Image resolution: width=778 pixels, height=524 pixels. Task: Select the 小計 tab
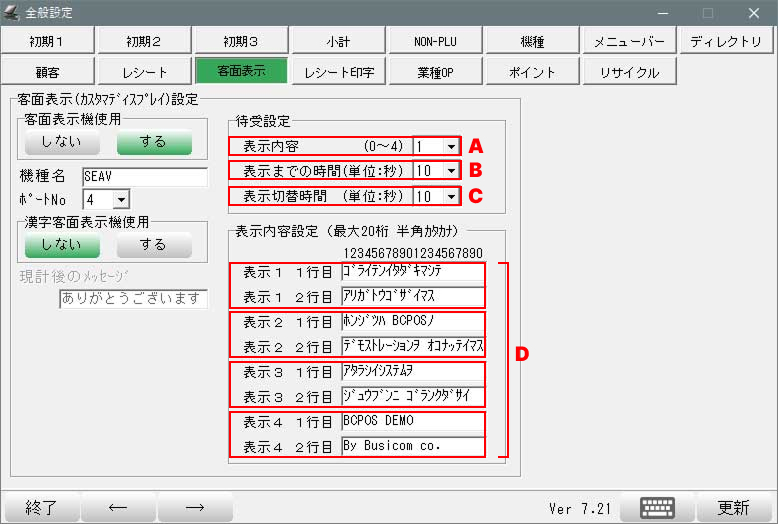(x=337, y=41)
